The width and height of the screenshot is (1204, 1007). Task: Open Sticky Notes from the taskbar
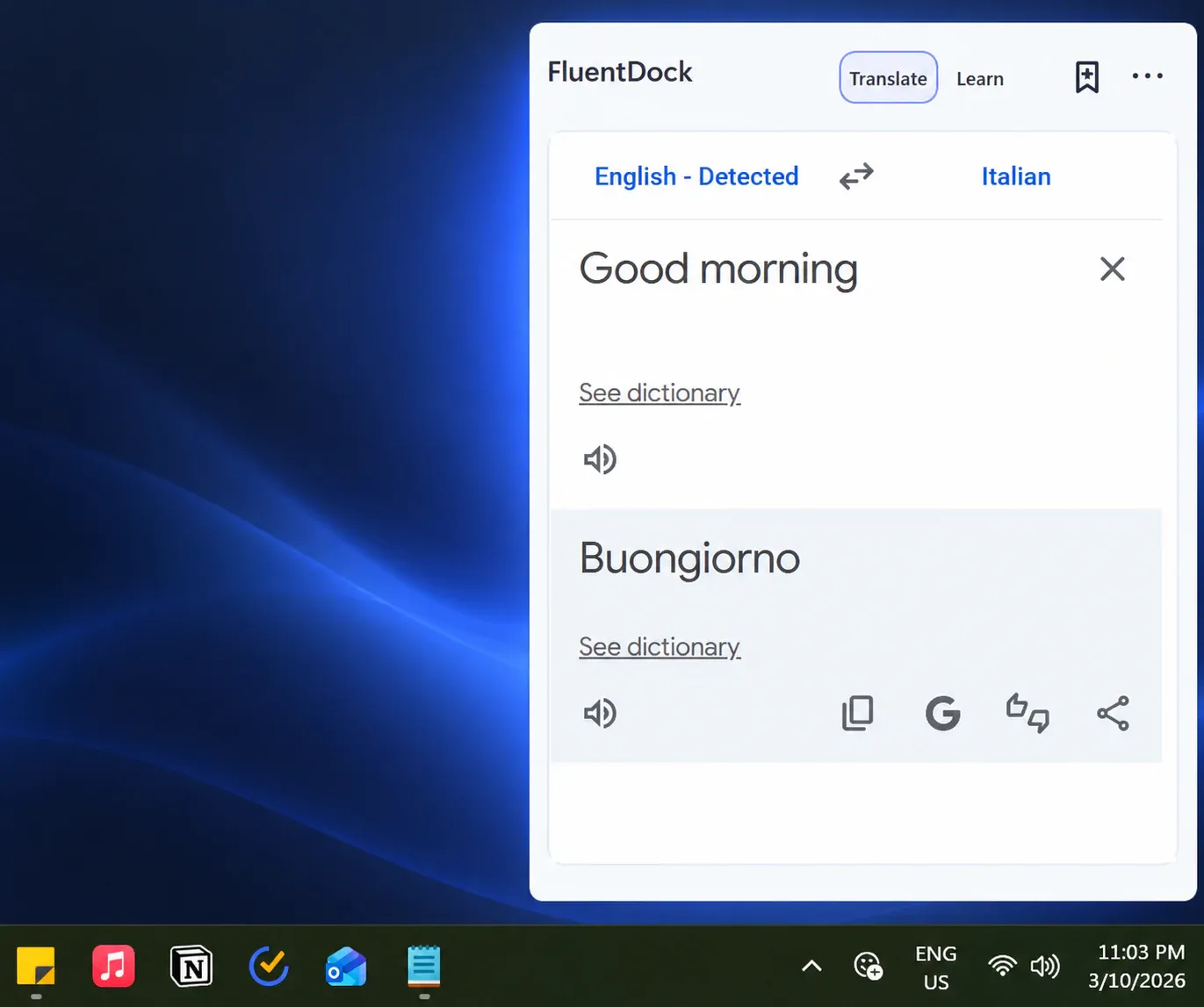[x=36, y=967]
